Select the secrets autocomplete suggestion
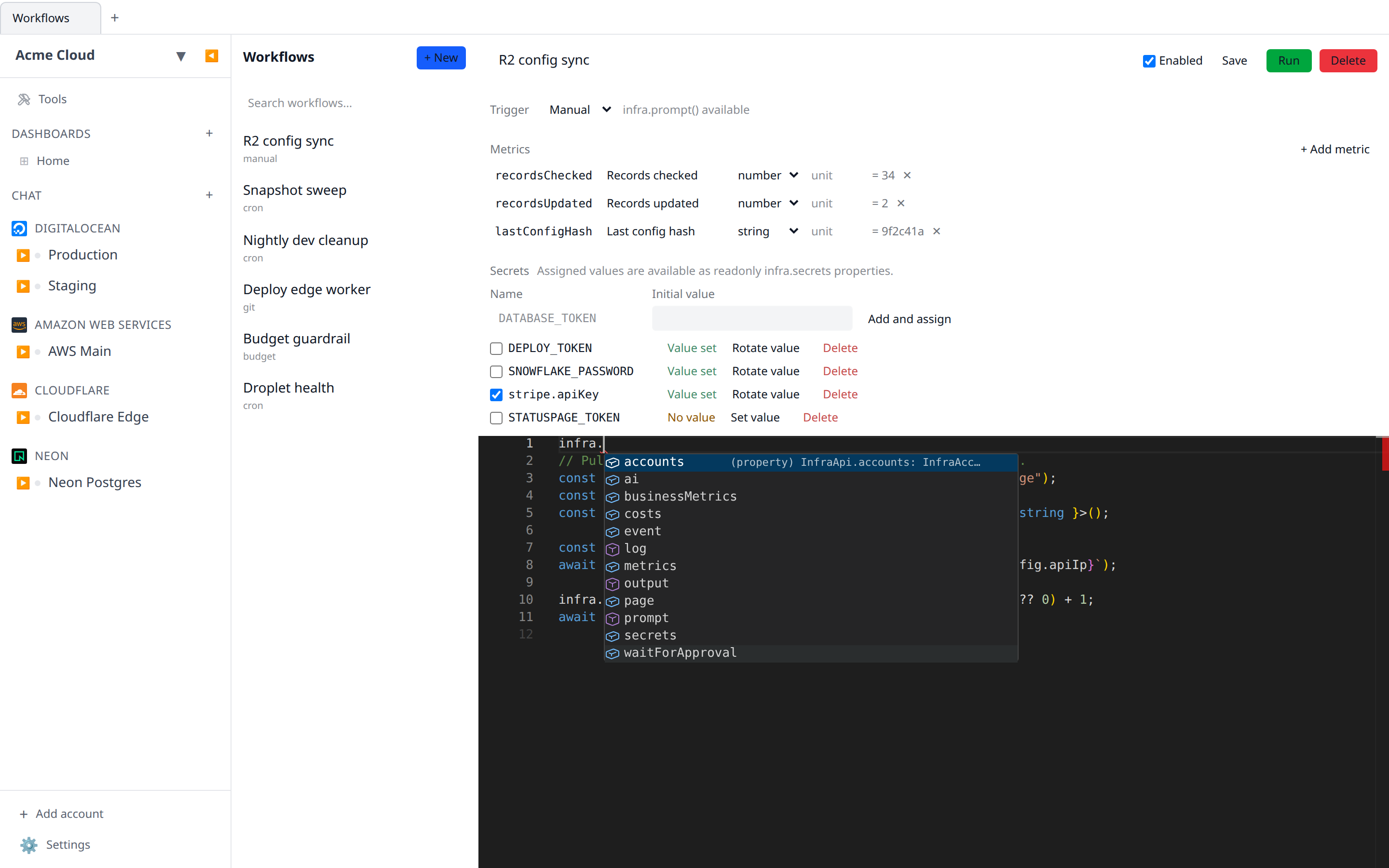Image resolution: width=1389 pixels, height=868 pixels. tap(811, 636)
